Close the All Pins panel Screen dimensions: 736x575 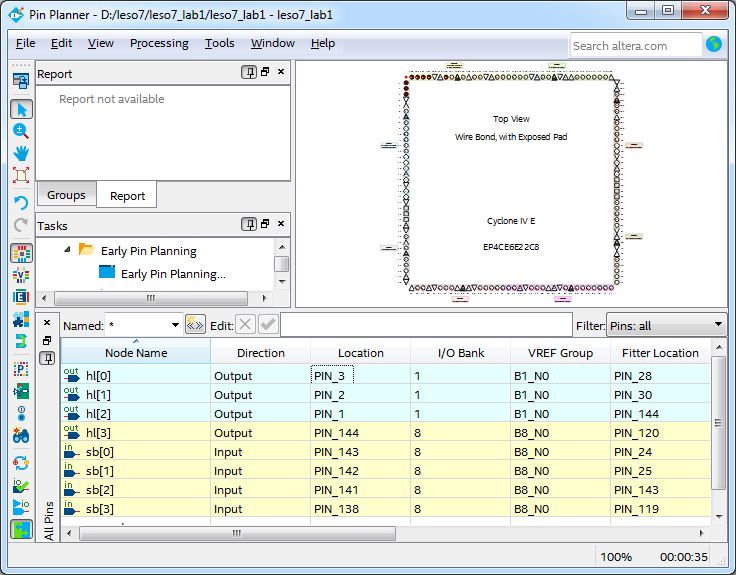click(x=47, y=322)
